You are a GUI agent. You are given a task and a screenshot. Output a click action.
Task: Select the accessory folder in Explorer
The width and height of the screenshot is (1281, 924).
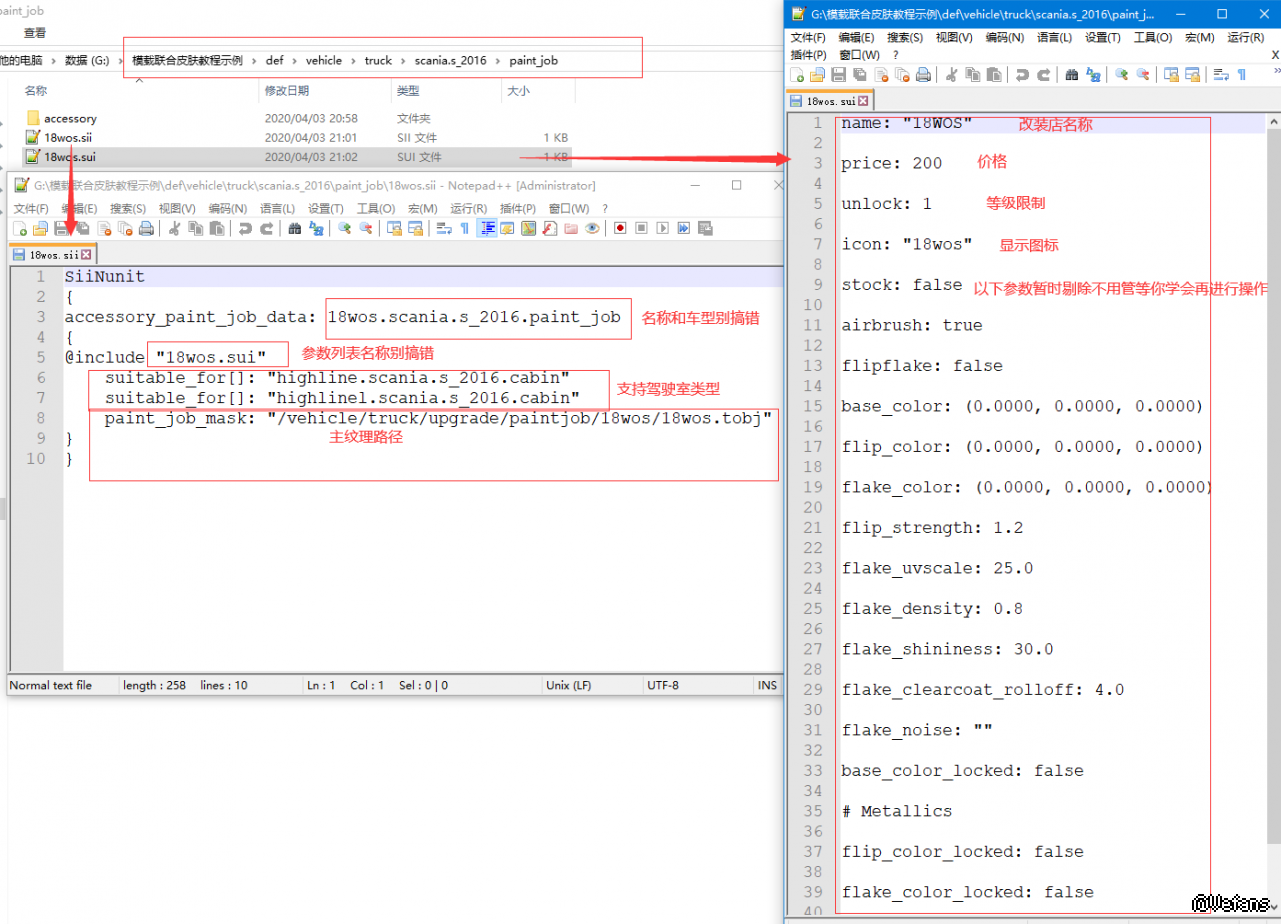70,119
